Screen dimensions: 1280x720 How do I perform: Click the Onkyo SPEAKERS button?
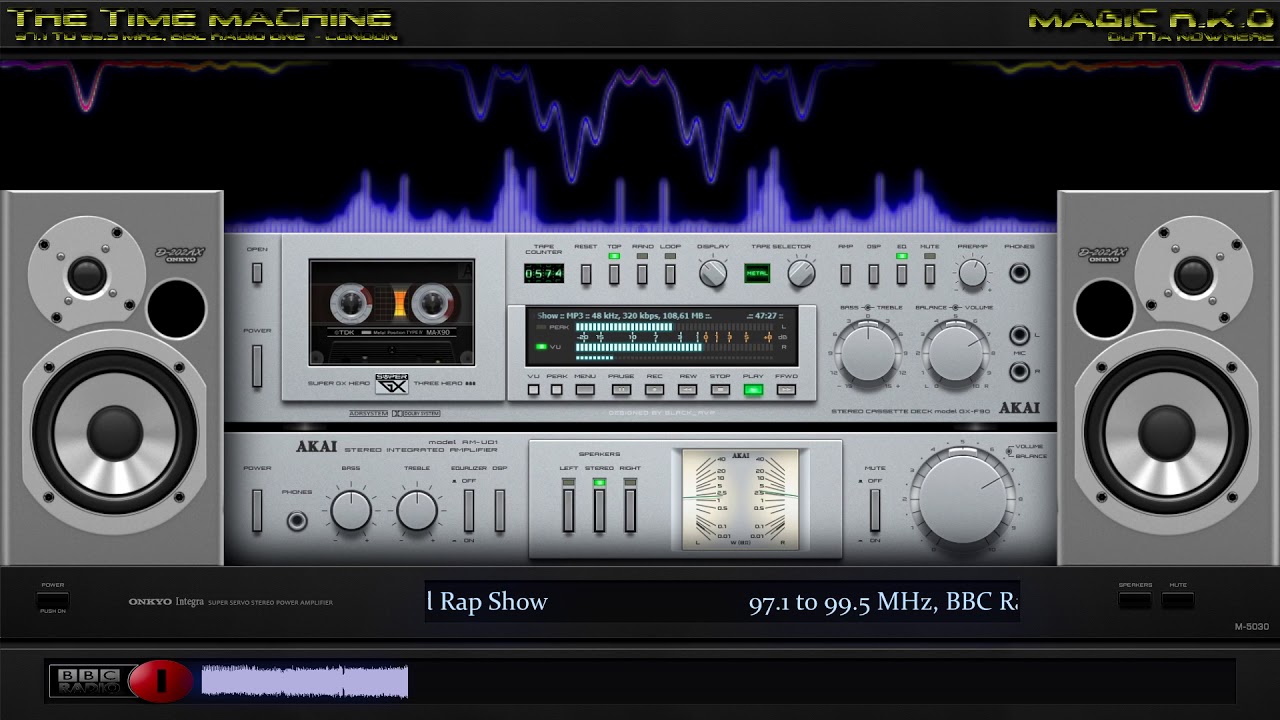1135,600
